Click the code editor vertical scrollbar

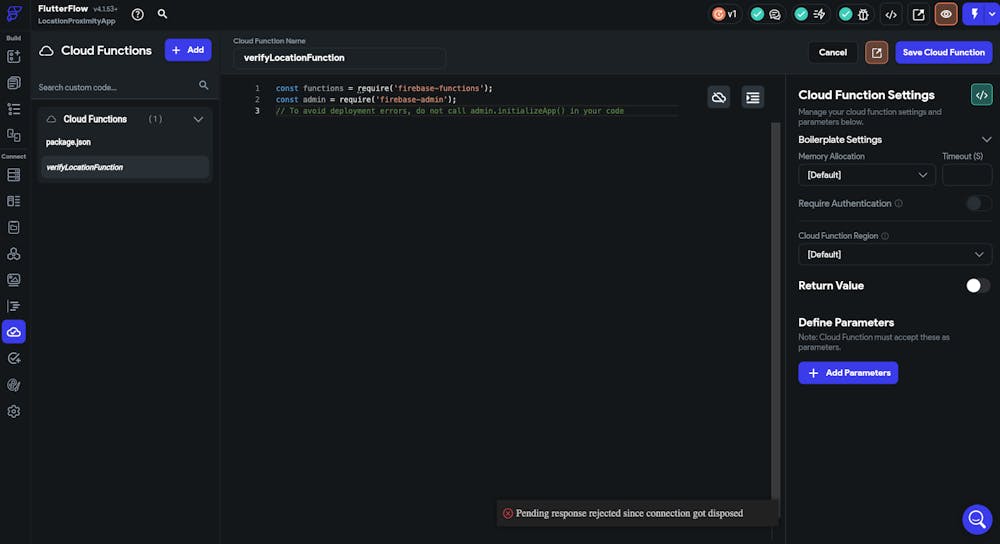(x=776, y=311)
